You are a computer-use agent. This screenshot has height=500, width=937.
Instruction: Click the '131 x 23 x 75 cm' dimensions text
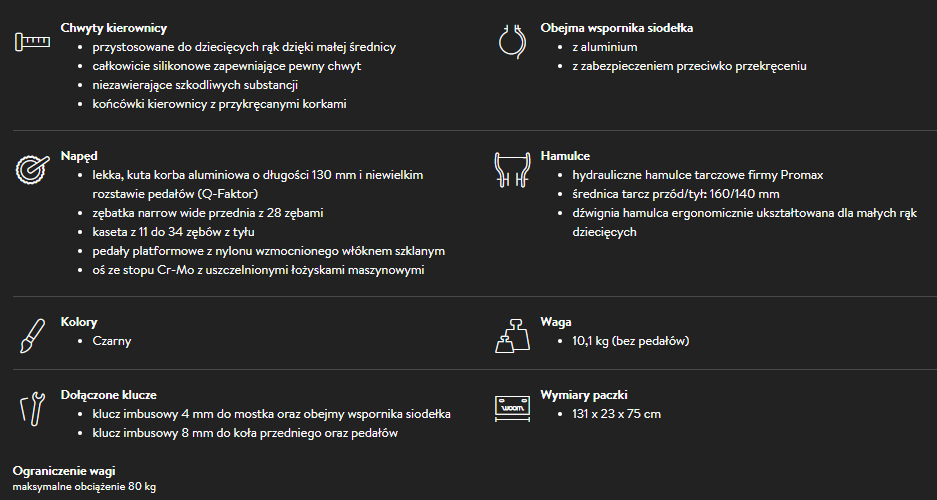tap(616, 414)
